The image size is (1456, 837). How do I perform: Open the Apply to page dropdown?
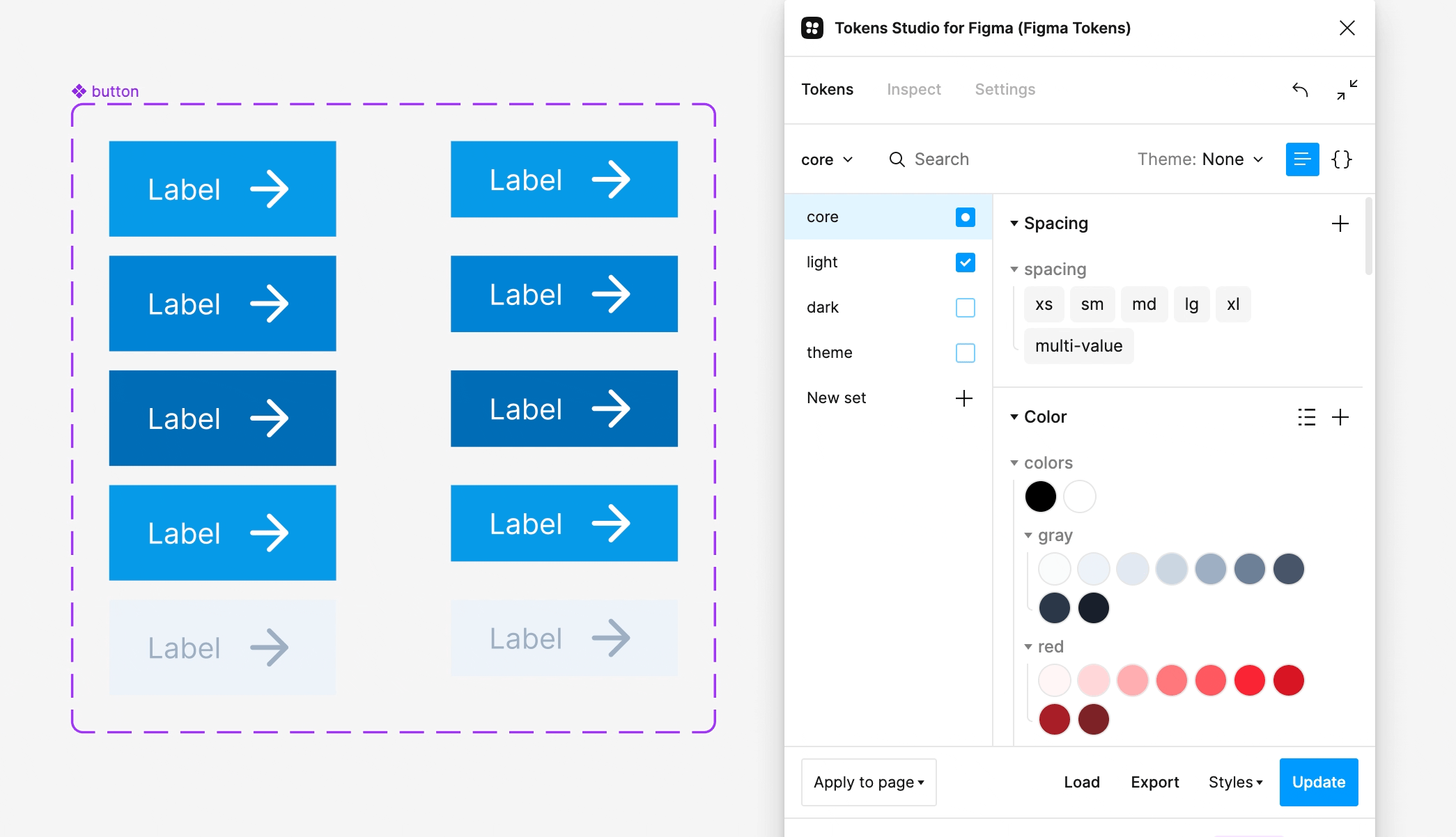pos(869,783)
